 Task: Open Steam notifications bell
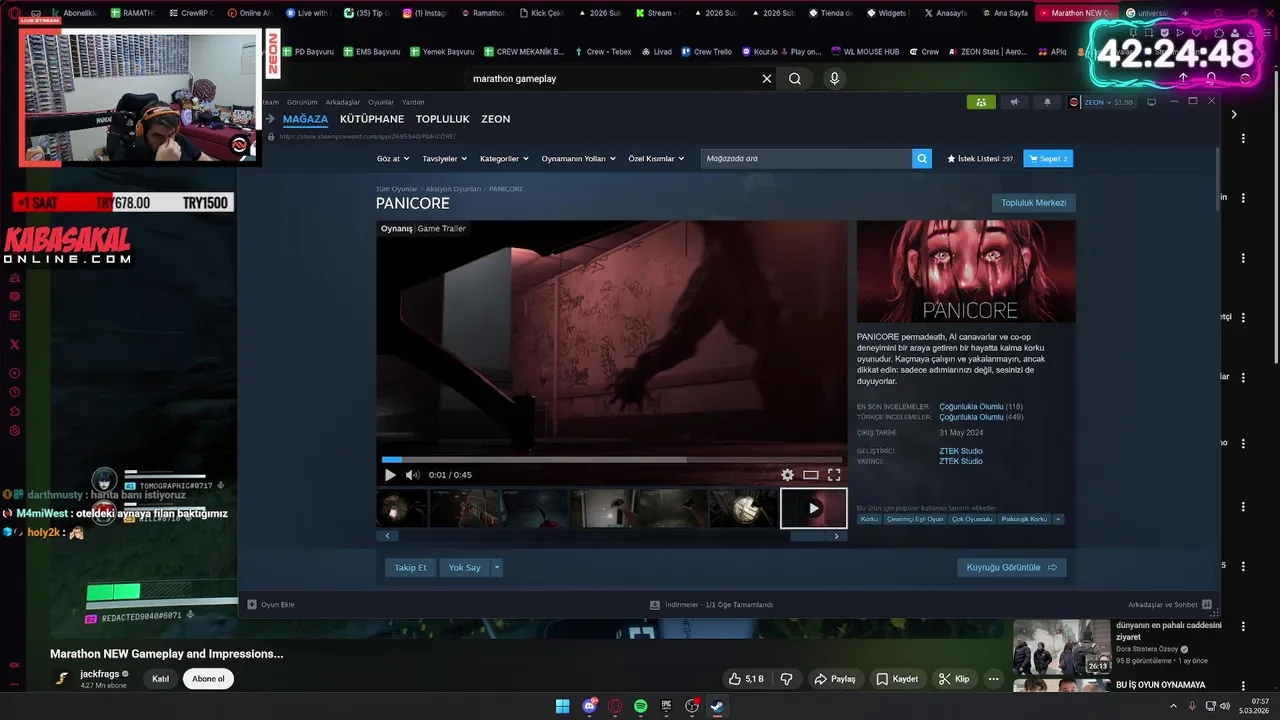coord(1047,102)
